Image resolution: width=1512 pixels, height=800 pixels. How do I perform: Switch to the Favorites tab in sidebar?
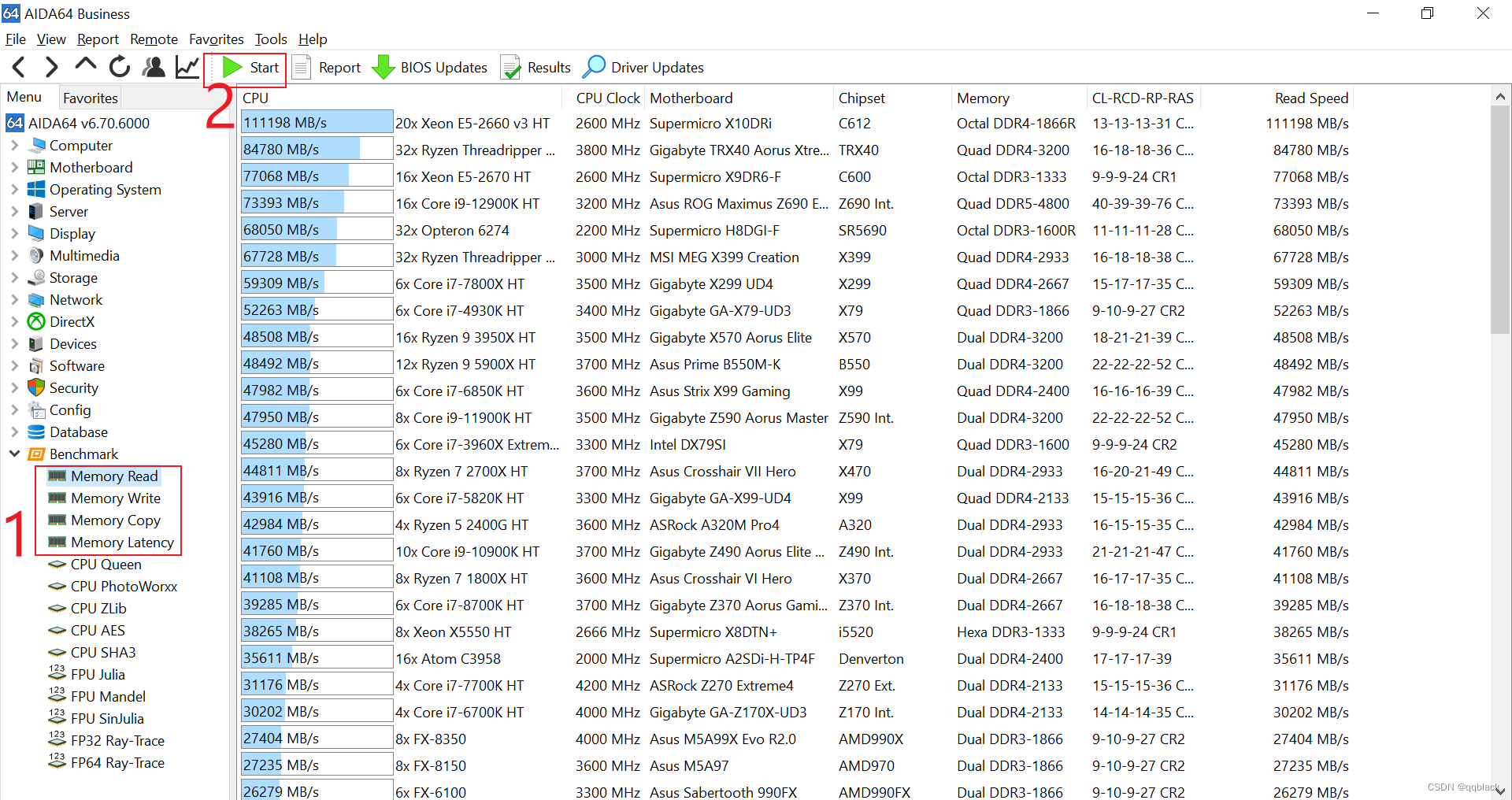91,98
